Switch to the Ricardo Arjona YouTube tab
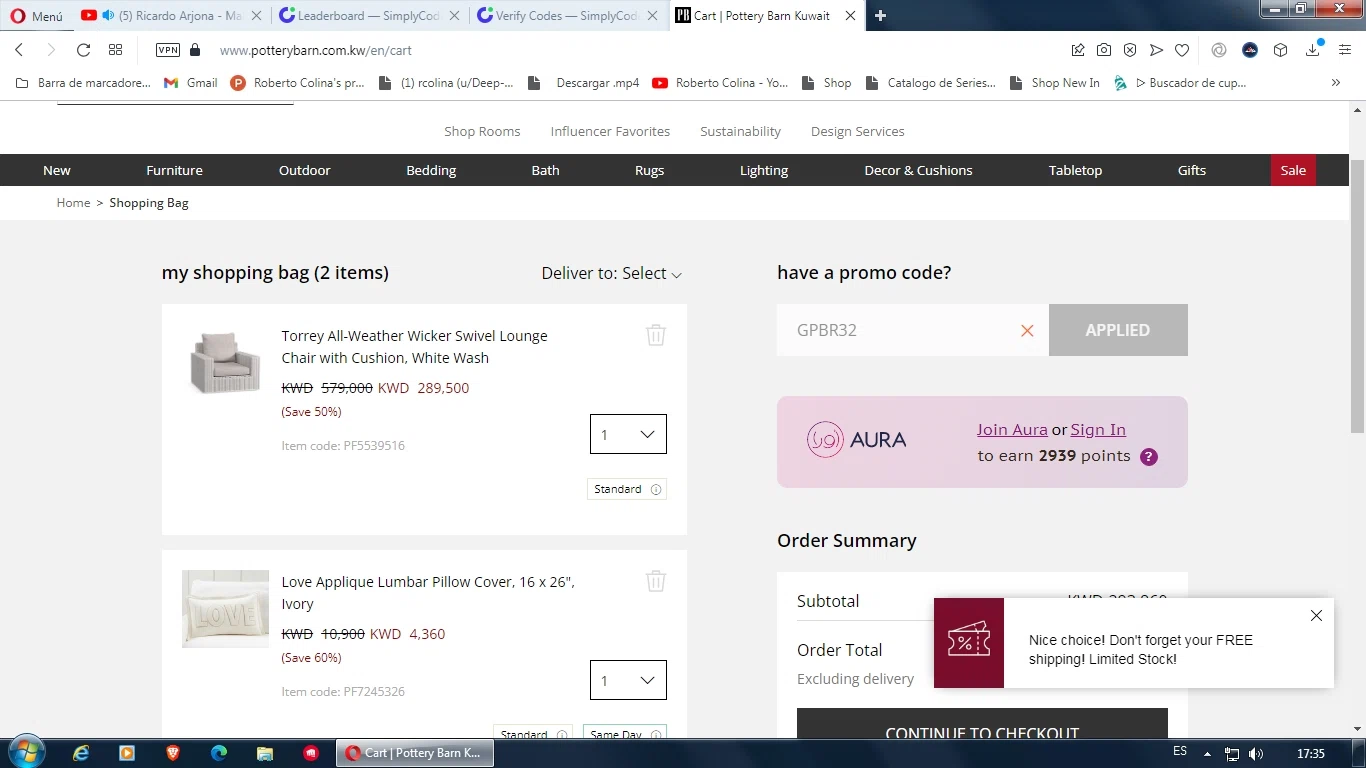The width and height of the screenshot is (1366, 768). [x=171, y=16]
